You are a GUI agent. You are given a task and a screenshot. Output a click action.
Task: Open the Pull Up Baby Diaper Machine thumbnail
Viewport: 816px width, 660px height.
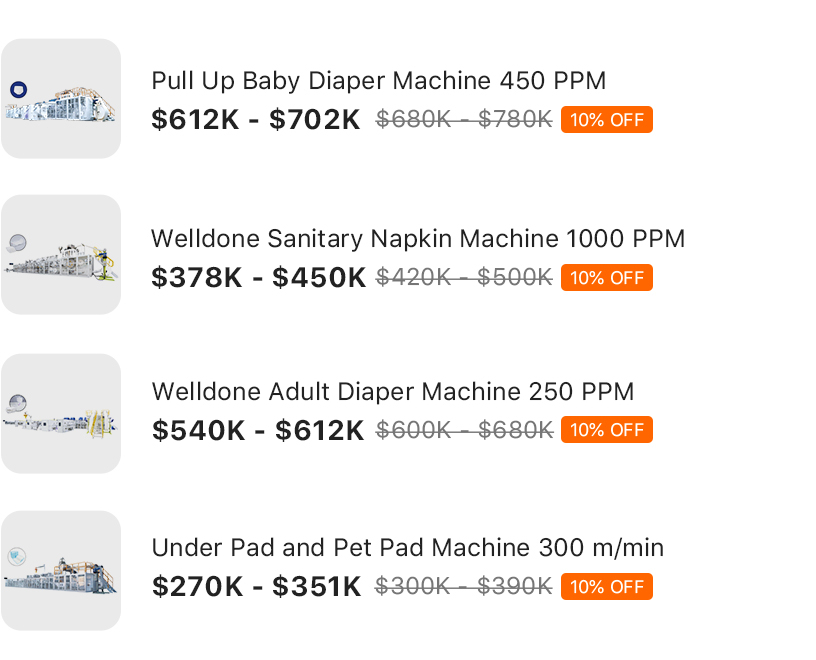click(x=61, y=98)
